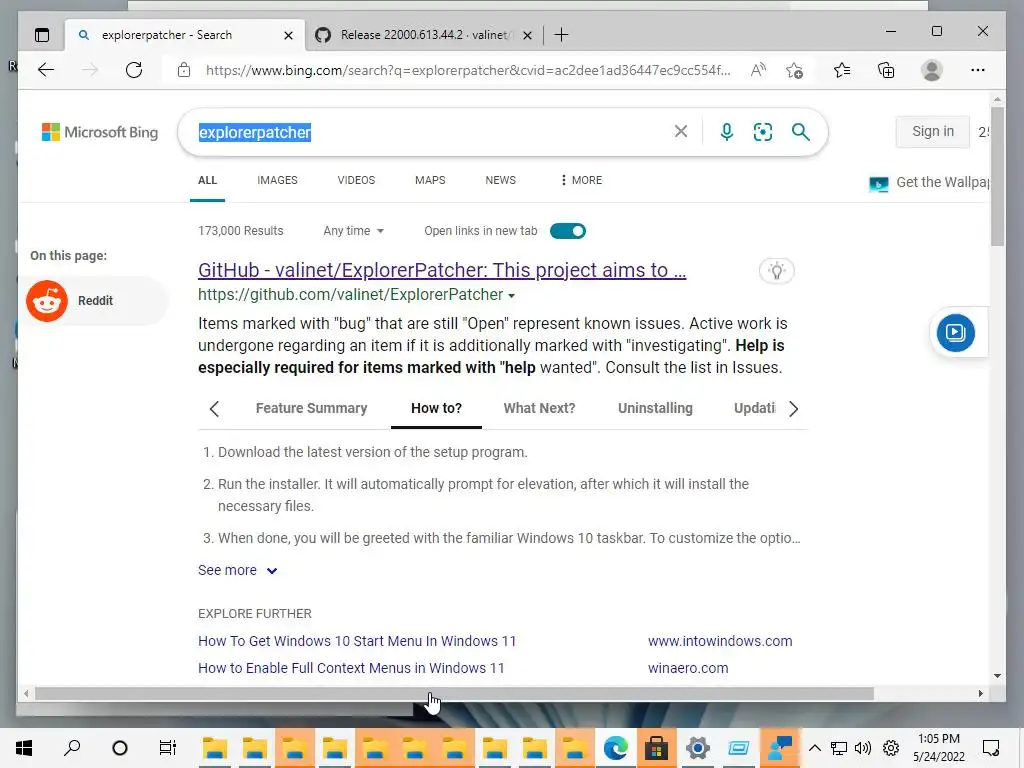Screen dimensions: 1024x768
Task: Select the NEWS search tab
Action: pos(500,180)
